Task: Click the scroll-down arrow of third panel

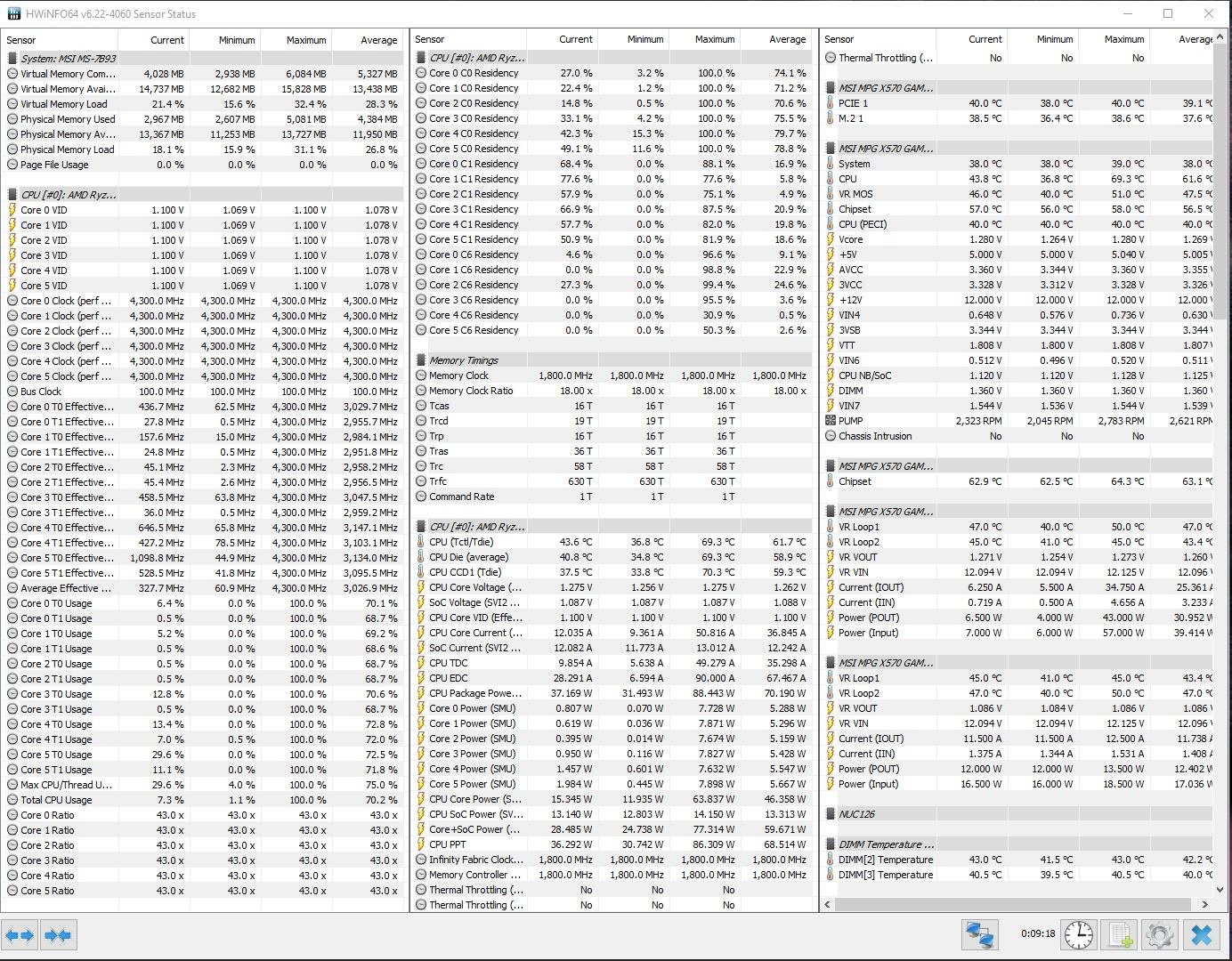Action: (x=1222, y=889)
